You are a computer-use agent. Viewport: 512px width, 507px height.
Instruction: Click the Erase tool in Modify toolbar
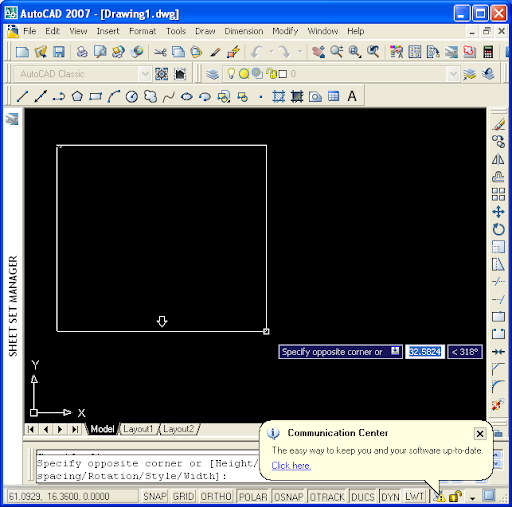(x=498, y=125)
